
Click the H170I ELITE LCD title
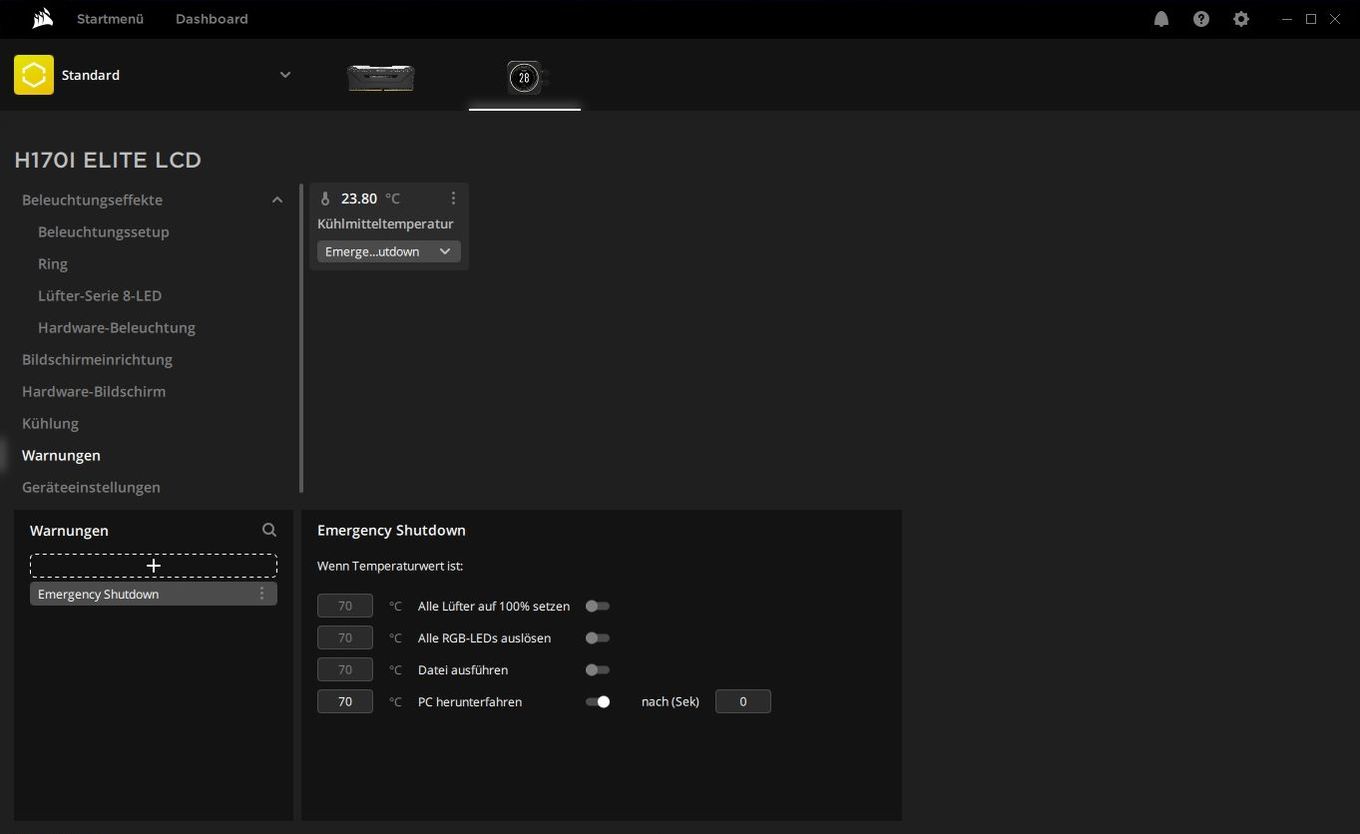click(108, 160)
